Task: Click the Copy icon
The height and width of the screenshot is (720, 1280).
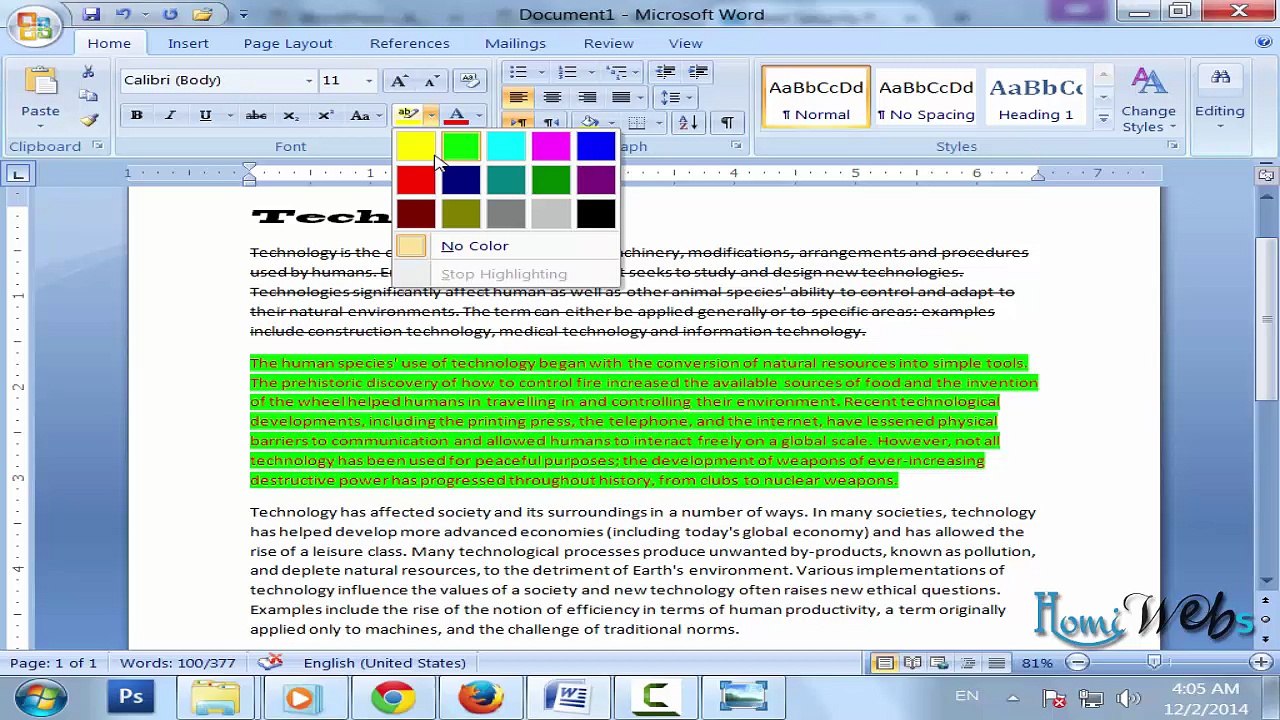Action: pyautogui.click(x=88, y=96)
